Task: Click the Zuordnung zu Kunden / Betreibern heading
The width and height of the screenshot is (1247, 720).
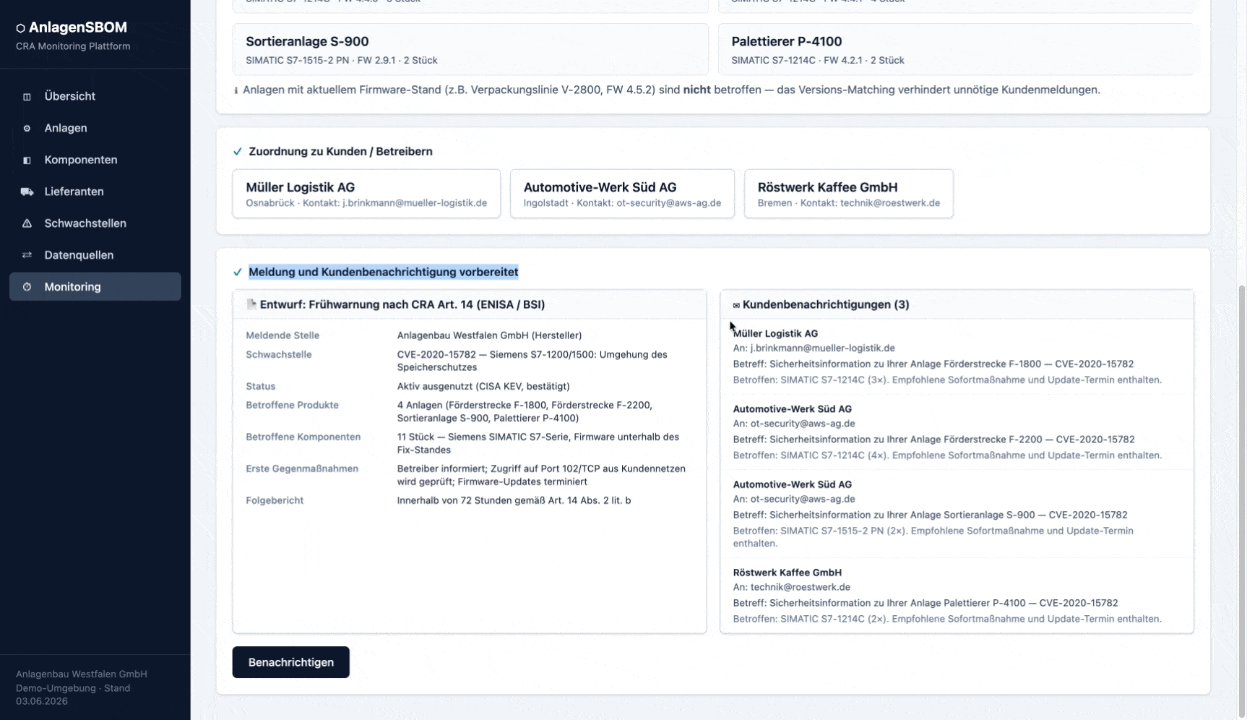Action: (340, 152)
